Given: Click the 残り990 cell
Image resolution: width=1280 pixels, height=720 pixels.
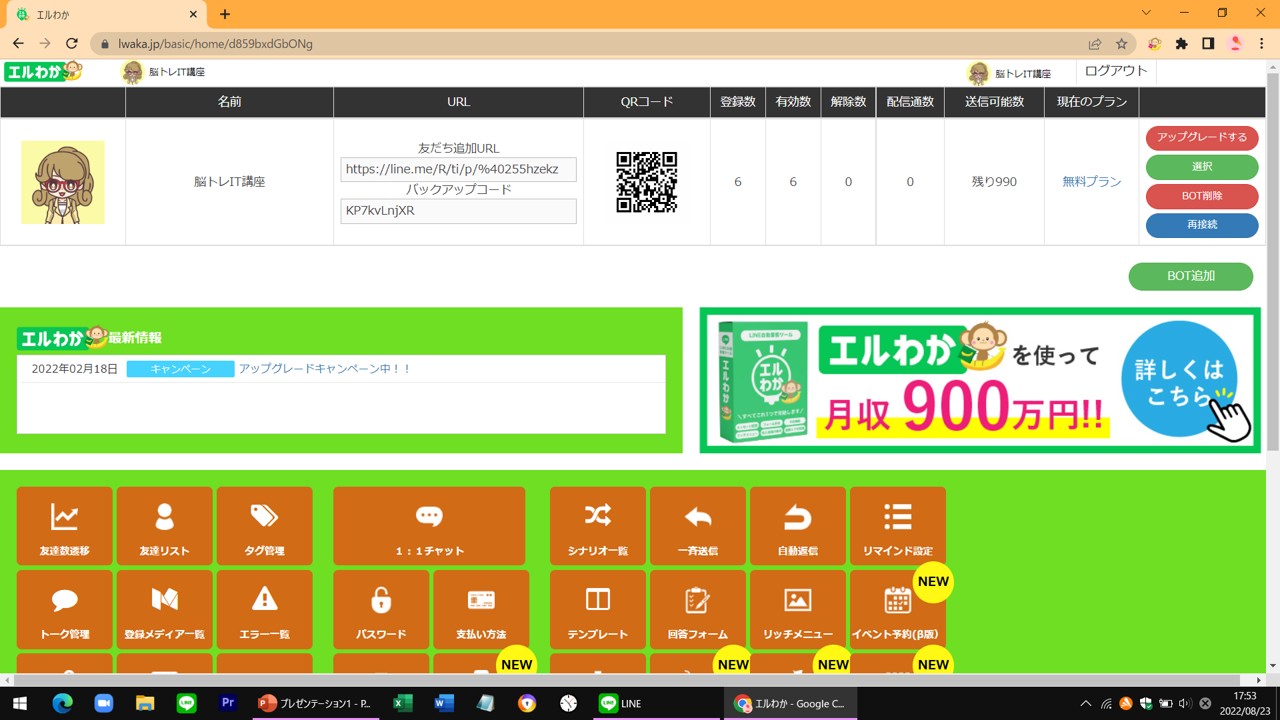Looking at the screenshot, I should coord(994,182).
